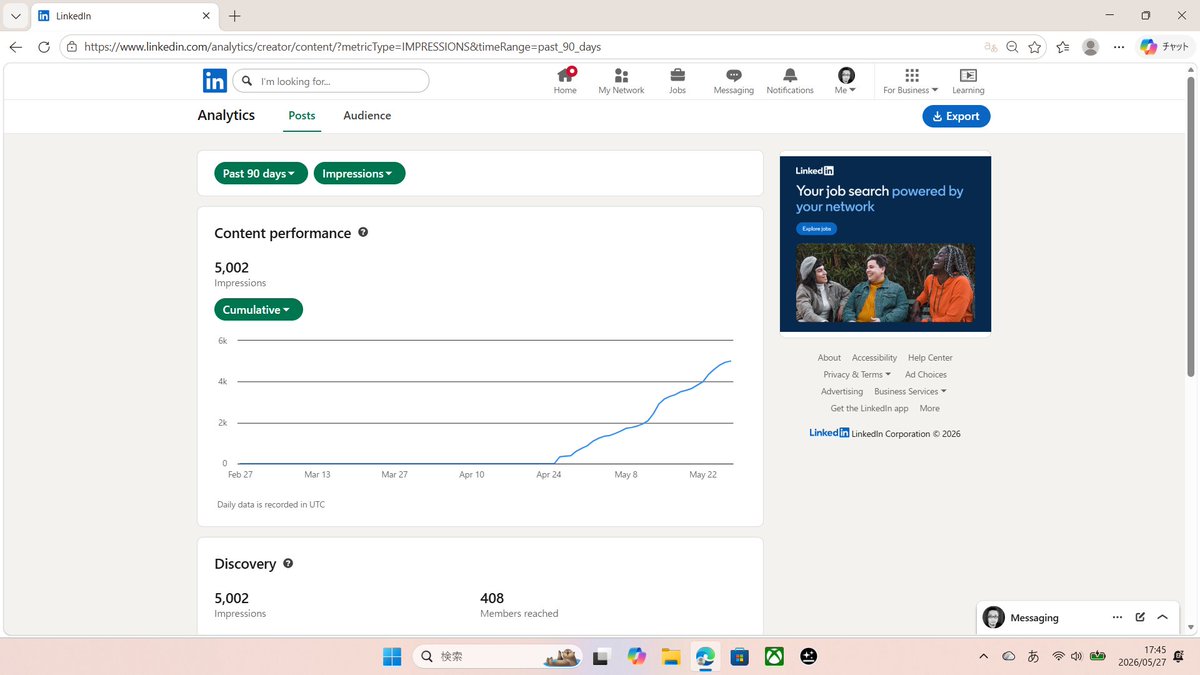
Task: Expand the Me profile menu
Action: click(846, 81)
